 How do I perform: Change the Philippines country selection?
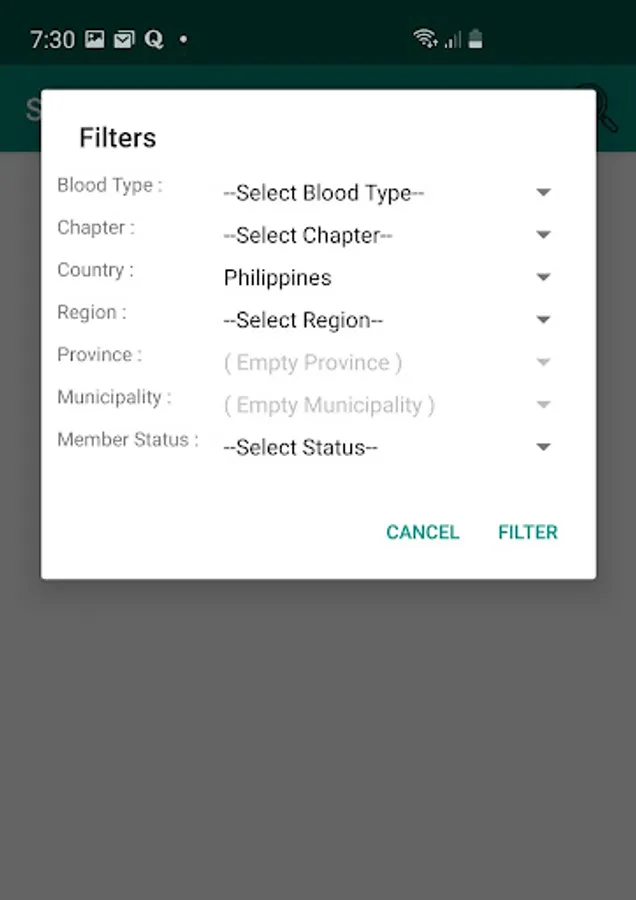pos(386,278)
